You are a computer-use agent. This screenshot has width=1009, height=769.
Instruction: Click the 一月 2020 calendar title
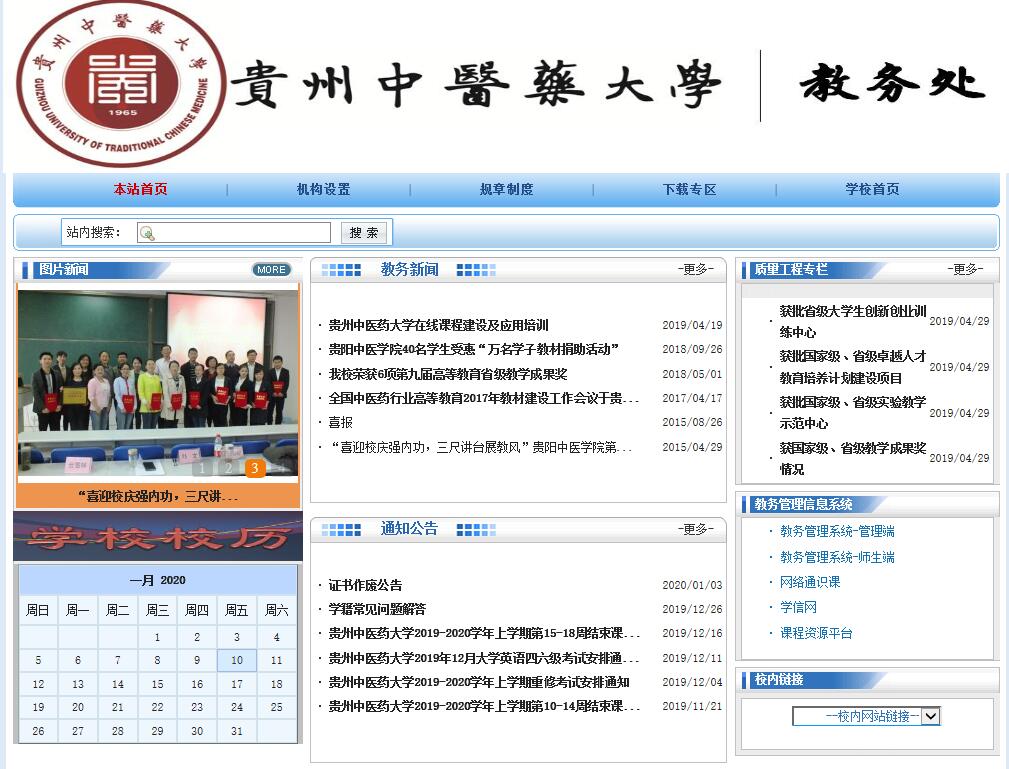tap(158, 580)
